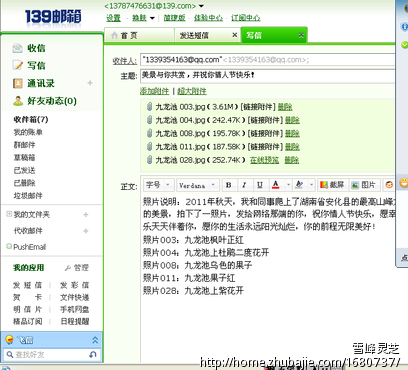Open the emoticon picker in editor toolbar
This screenshot has height=370, width=408.
[389, 185]
